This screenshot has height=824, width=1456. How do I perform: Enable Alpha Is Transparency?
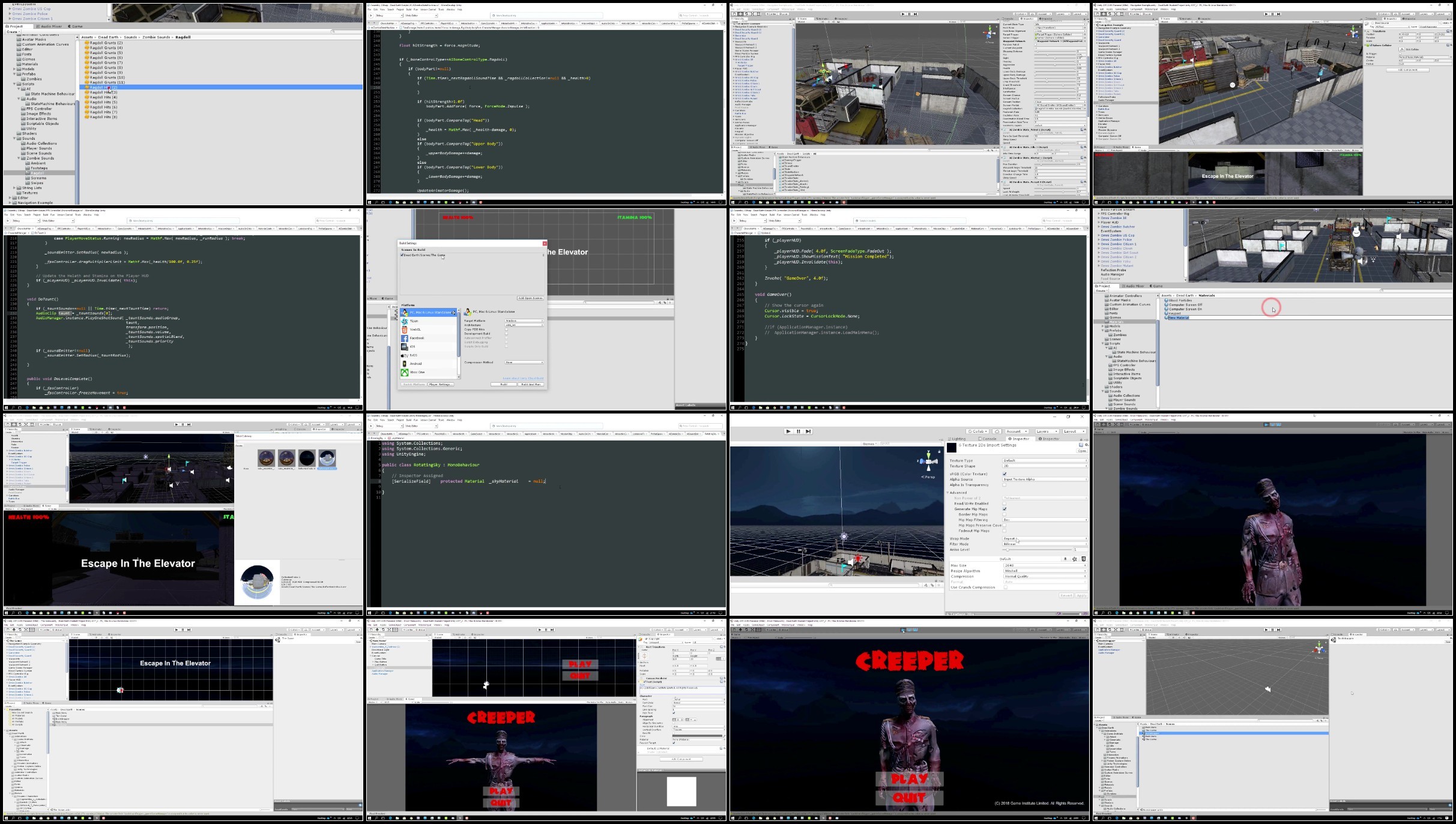pyautogui.click(x=1004, y=485)
